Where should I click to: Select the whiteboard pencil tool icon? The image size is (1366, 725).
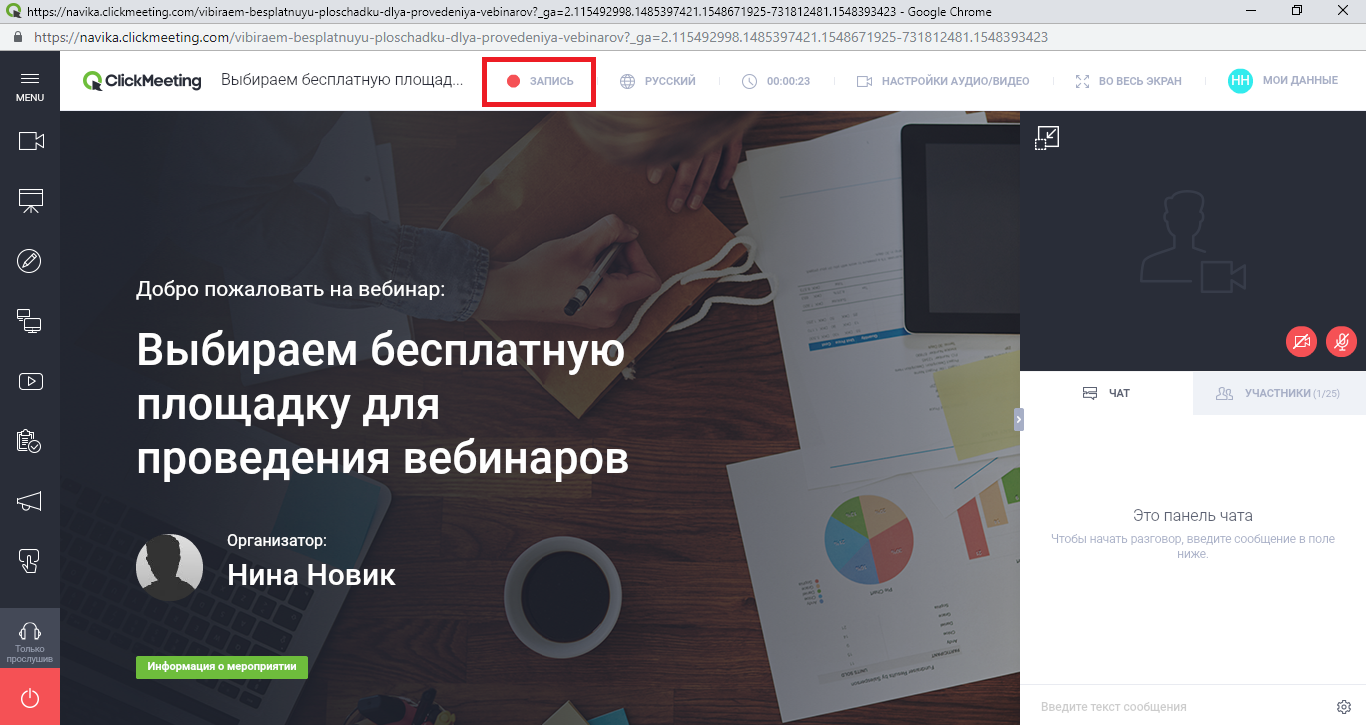(x=30, y=261)
